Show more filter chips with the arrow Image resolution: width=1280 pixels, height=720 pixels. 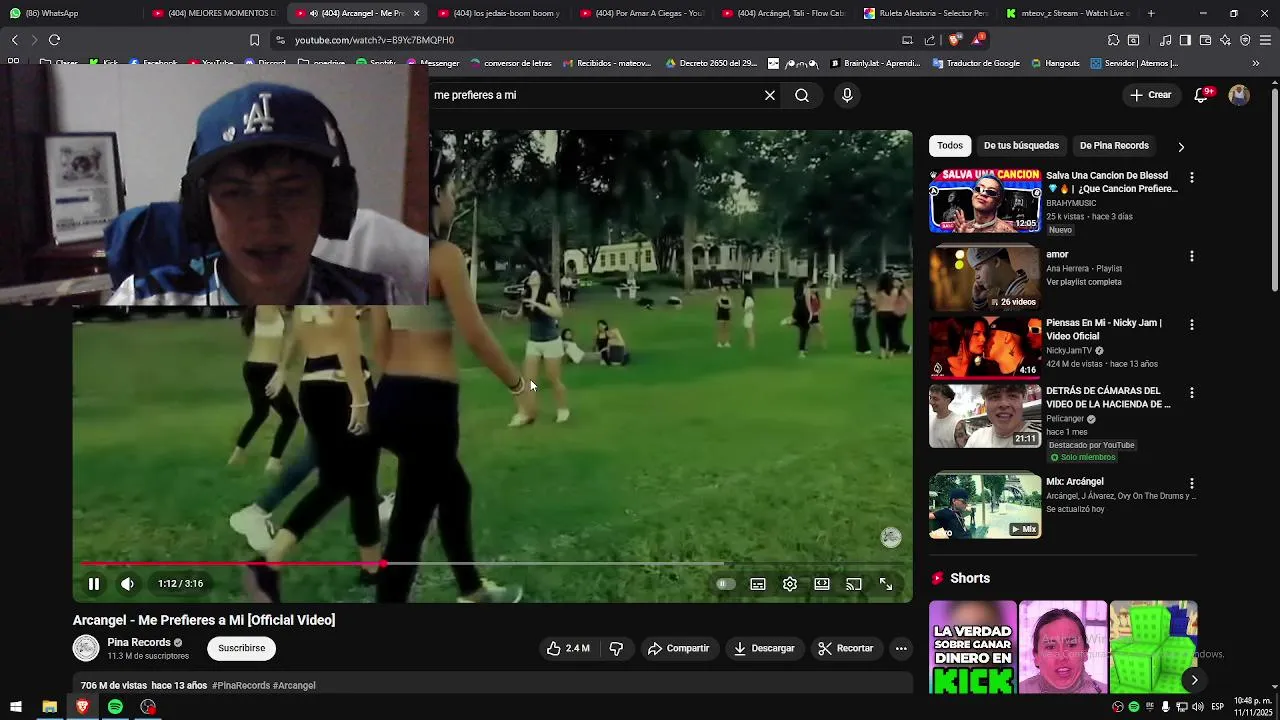point(1181,147)
